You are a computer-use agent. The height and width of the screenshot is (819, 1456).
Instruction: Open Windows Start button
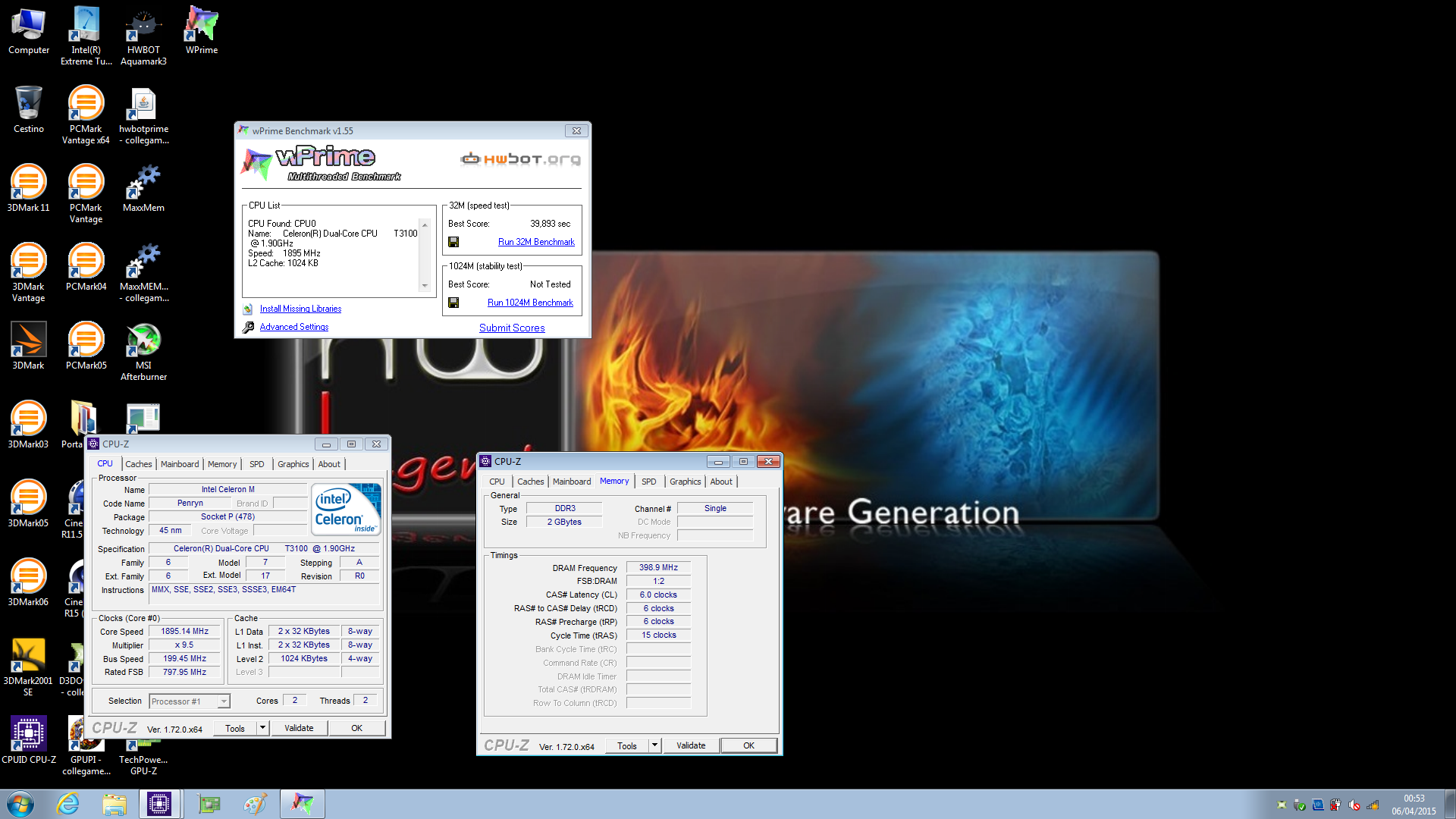pyautogui.click(x=20, y=804)
